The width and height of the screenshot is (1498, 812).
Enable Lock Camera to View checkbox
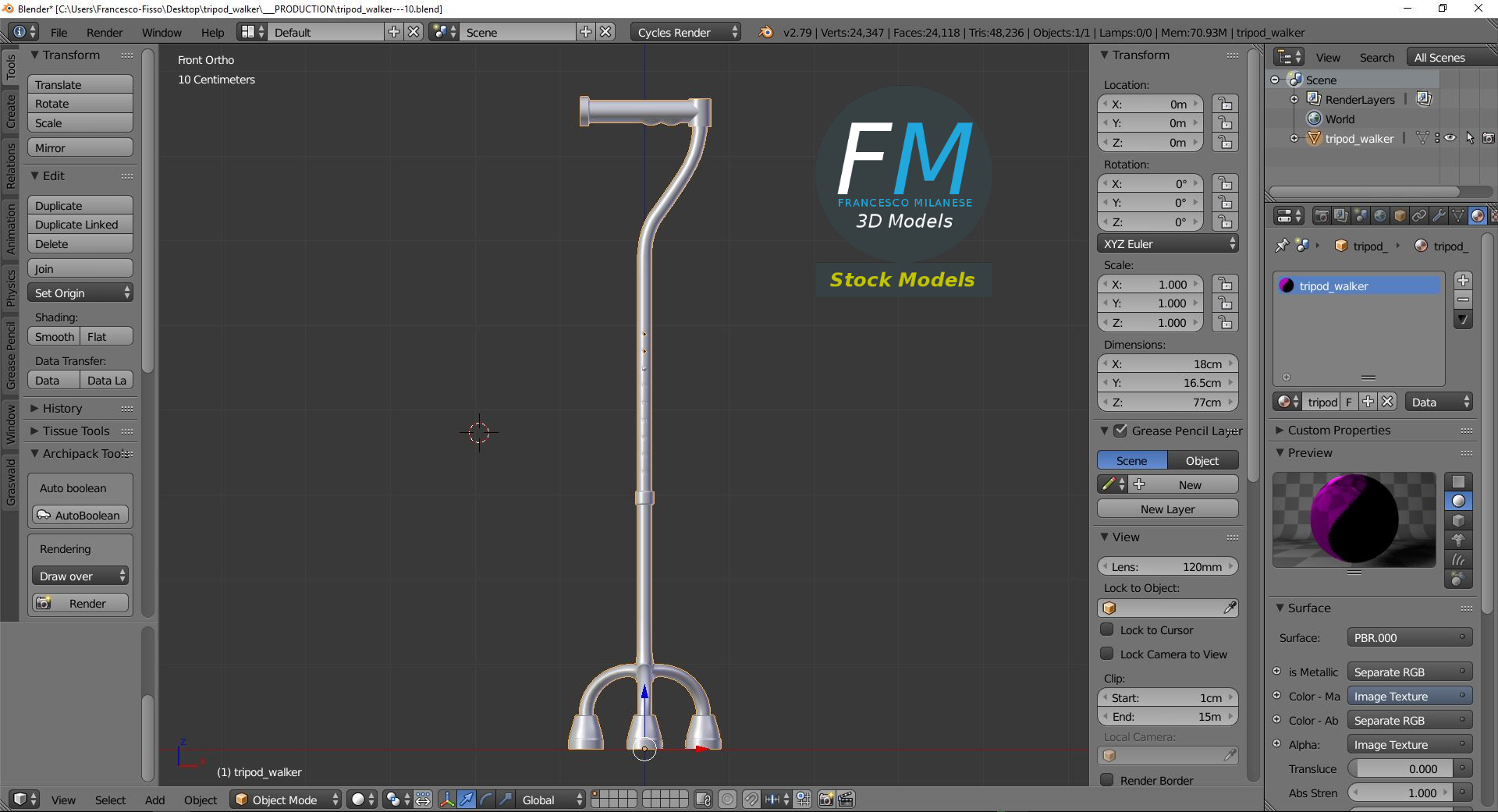coord(1106,654)
